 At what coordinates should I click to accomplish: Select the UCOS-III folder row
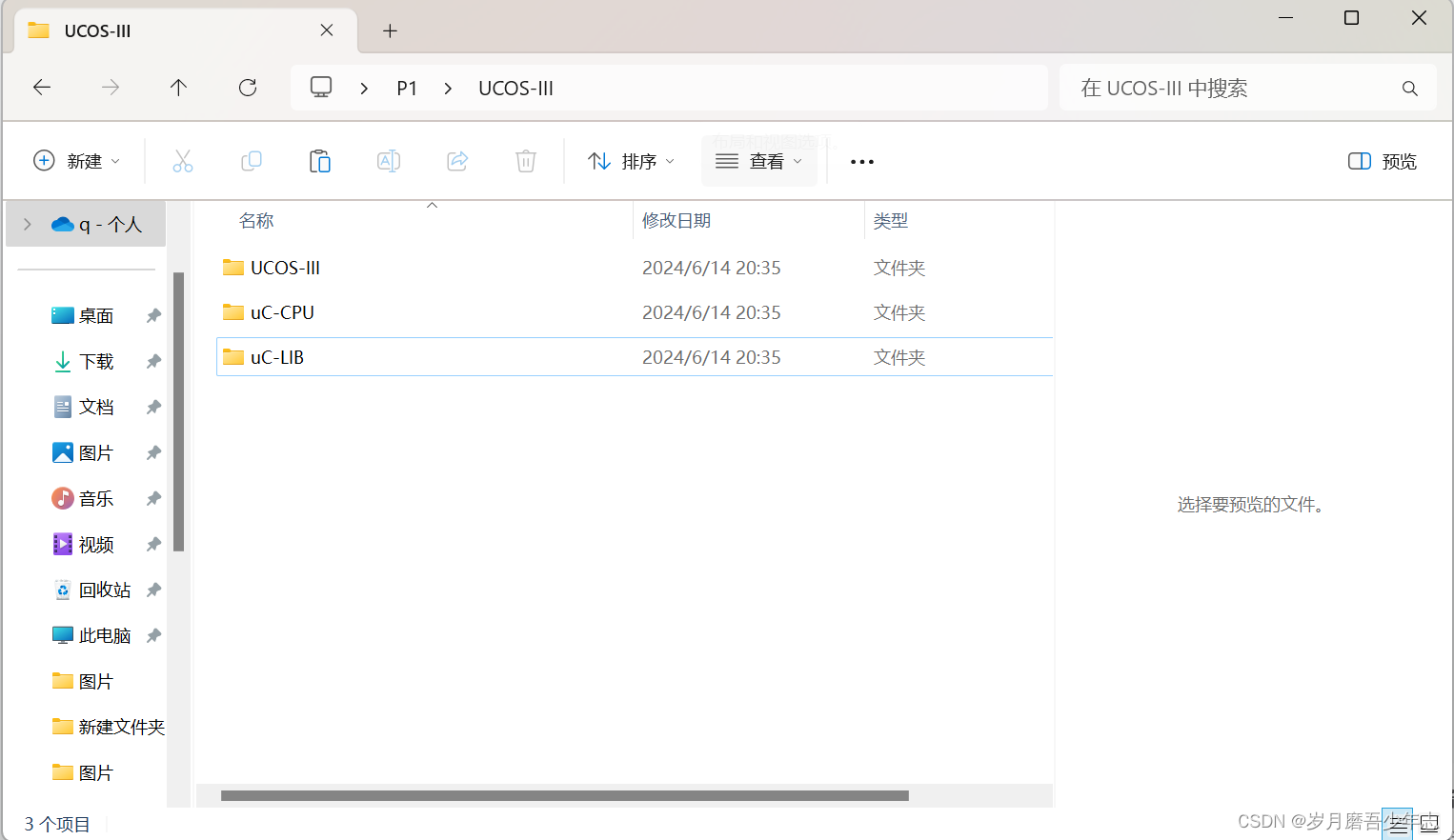click(x=635, y=268)
